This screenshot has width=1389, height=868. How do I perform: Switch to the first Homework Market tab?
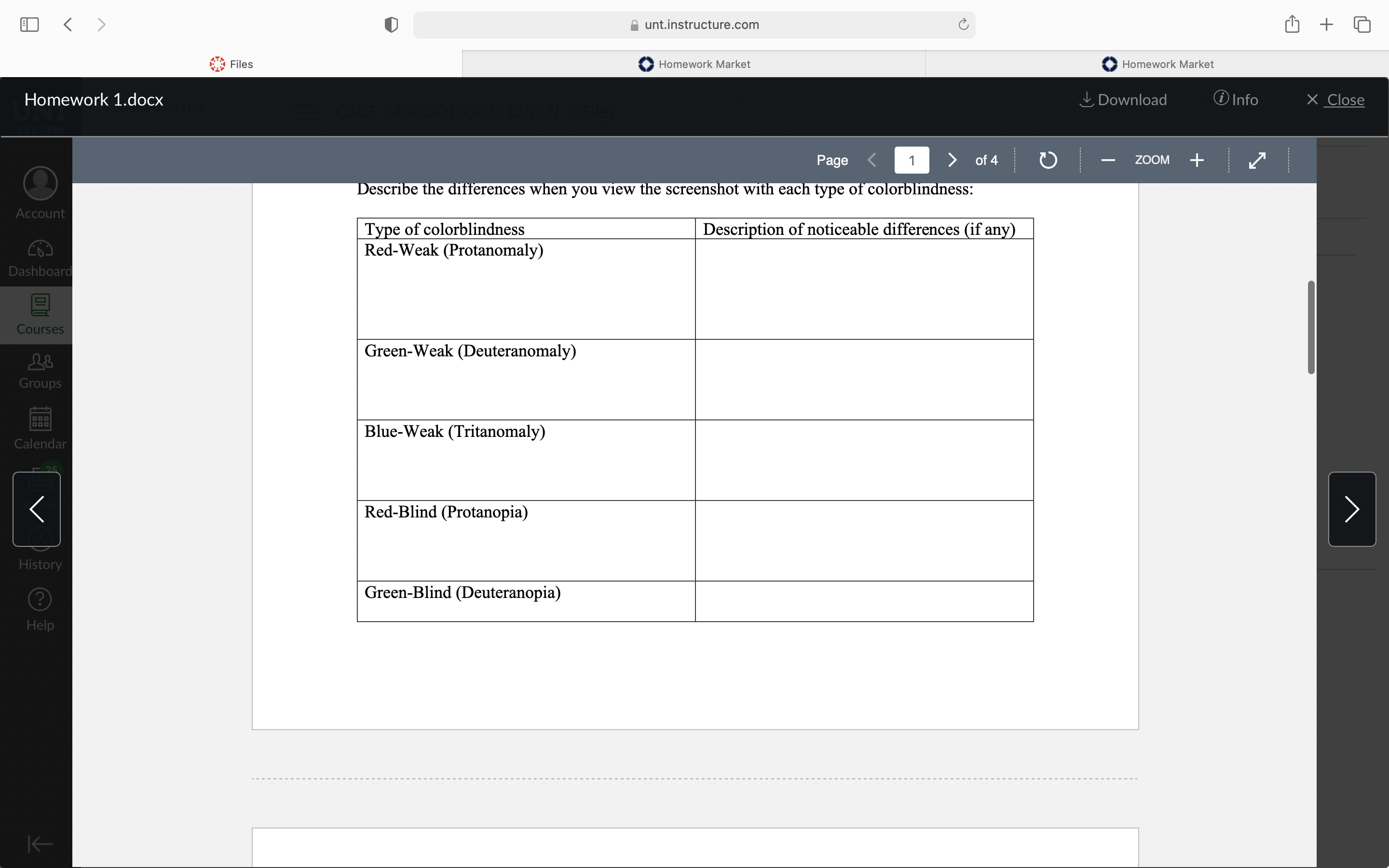pyautogui.click(x=694, y=64)
